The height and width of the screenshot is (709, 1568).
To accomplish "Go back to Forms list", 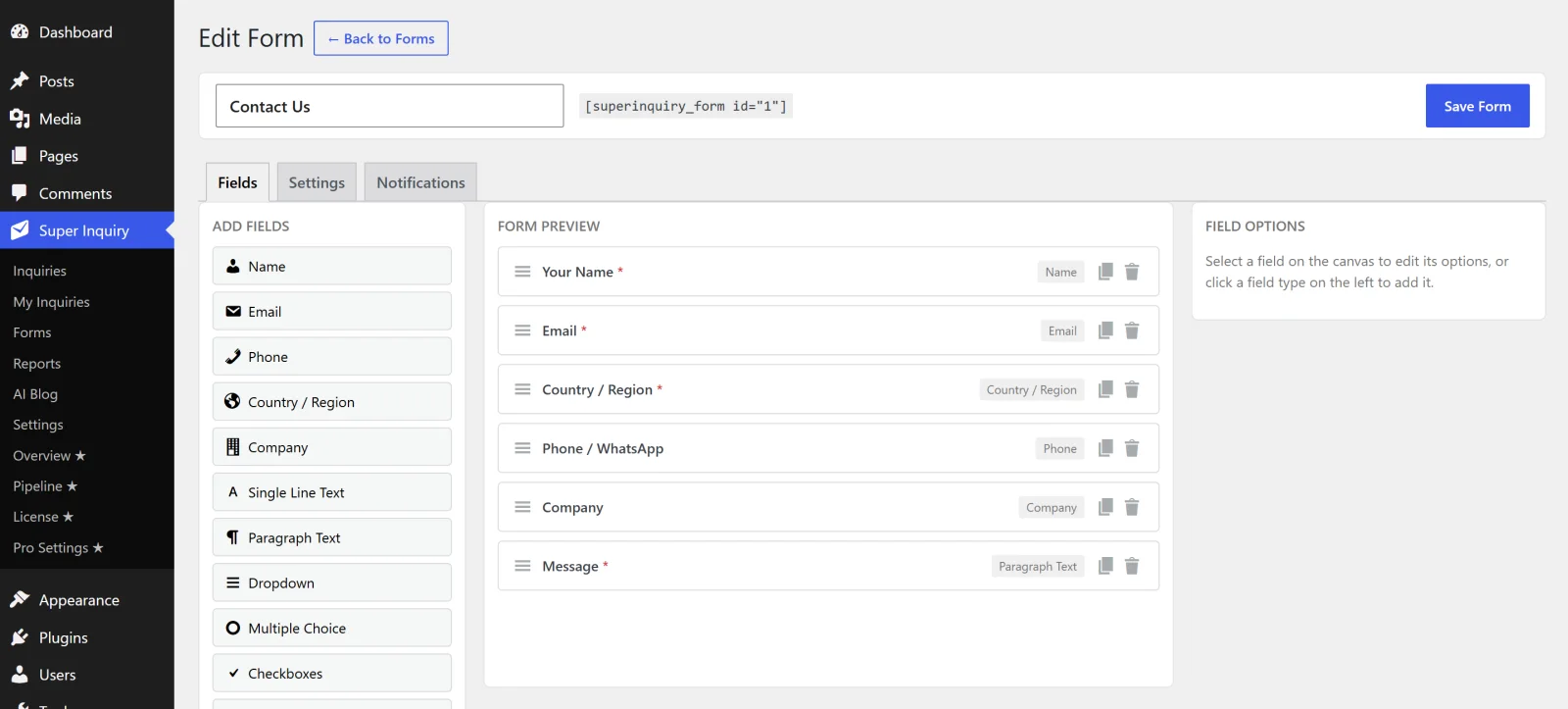I will pos(381,38).
